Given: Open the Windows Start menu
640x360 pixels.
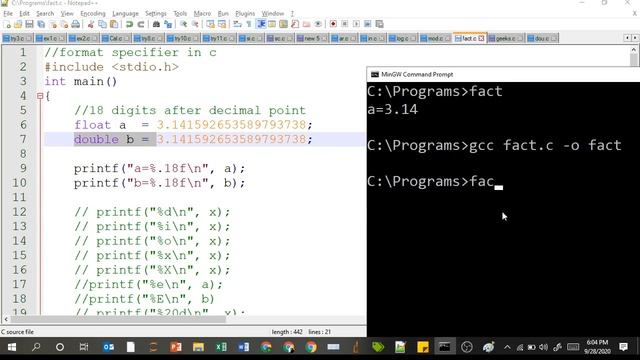Looking at the screenshot, I should [x=12, y=347].
